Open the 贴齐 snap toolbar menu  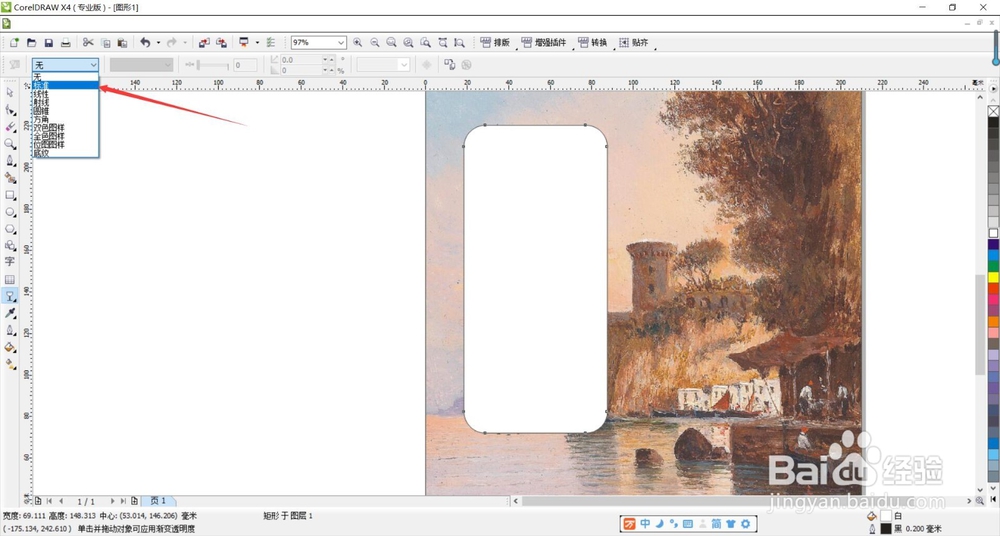pyautogui.click(x=633, y=43)
